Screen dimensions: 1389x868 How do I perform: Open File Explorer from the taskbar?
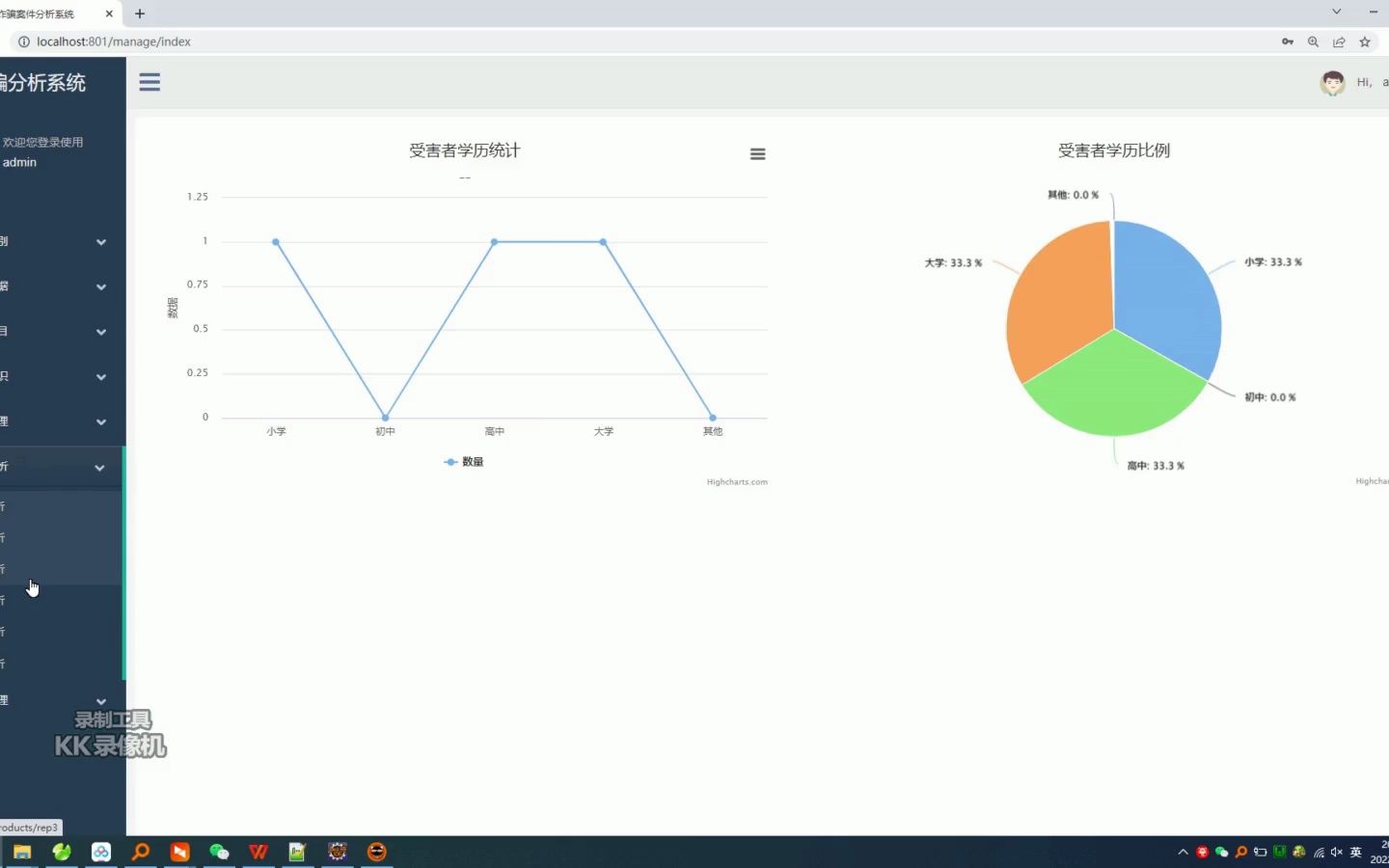click(x=21, y=853)
